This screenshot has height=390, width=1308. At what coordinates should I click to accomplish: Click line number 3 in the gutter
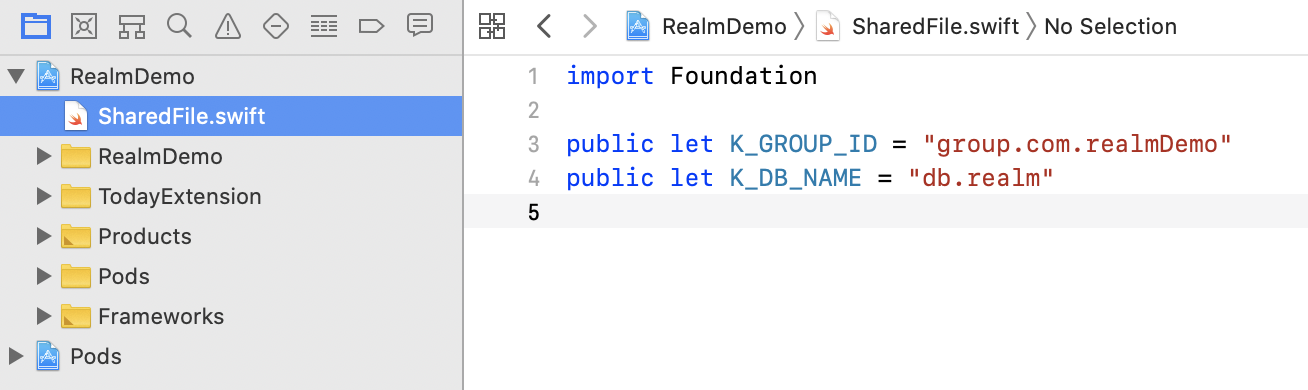point(533,145)
